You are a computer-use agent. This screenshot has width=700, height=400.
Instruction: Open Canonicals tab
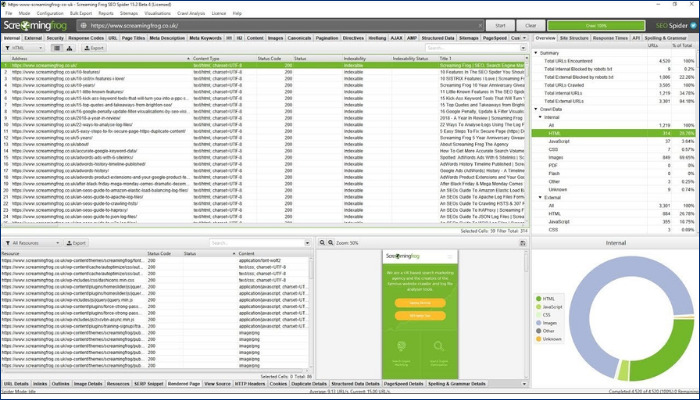(299, 38)
